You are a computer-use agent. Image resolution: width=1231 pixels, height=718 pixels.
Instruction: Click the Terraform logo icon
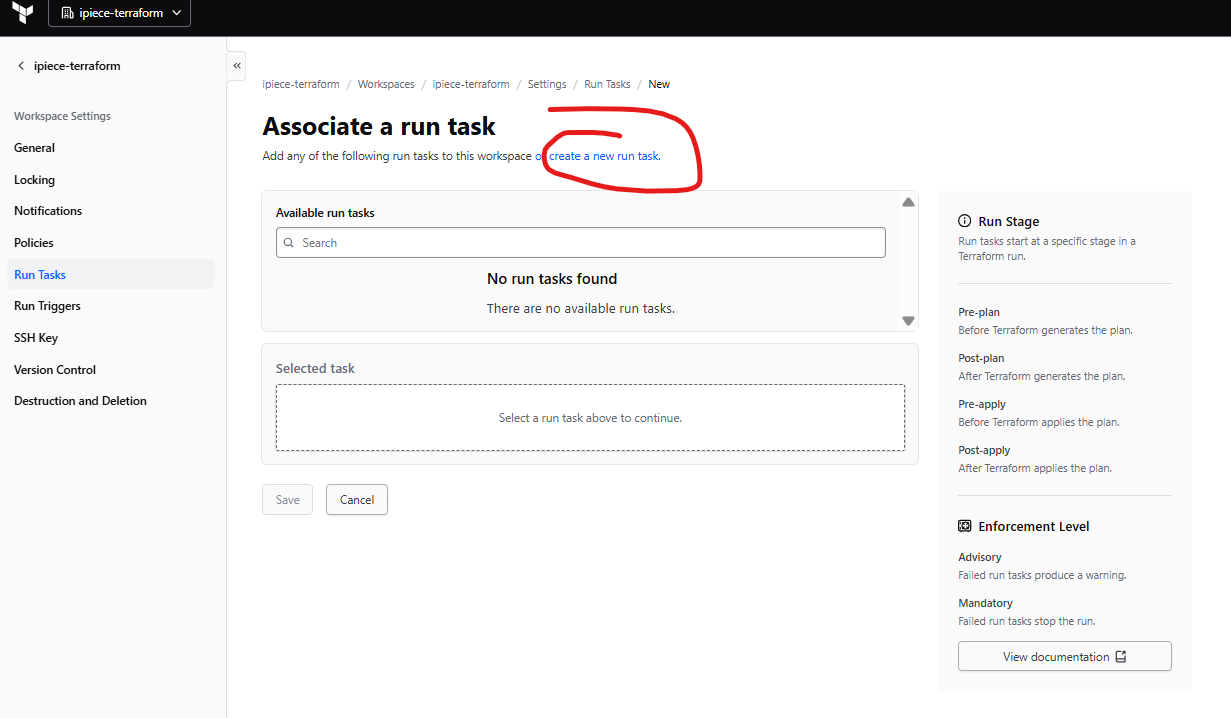(x=24, y=14)
